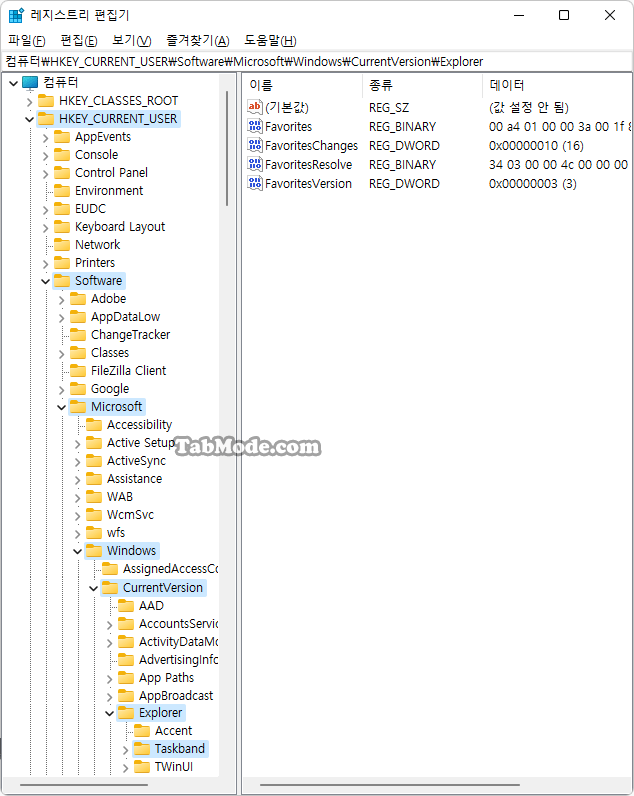
Task: Open the 즐겨찾기(A) menu
Action: click(198, 41)
